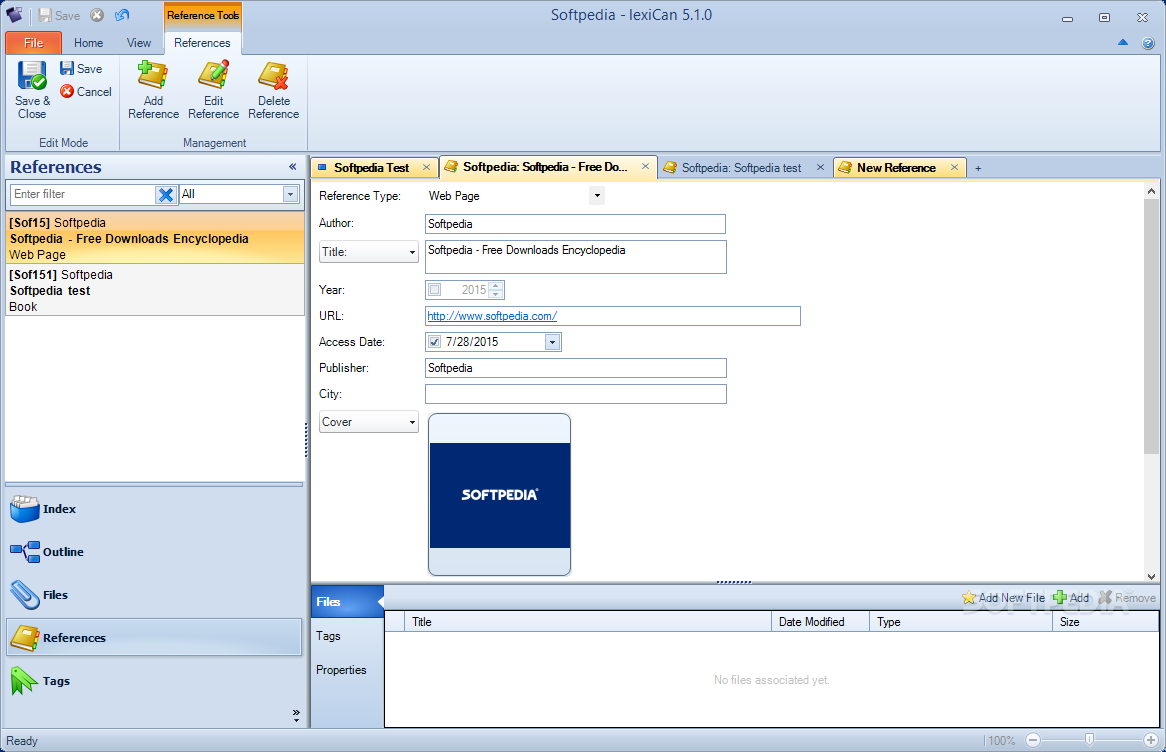Screen dimensions: 1166x752
Task: Expand navigation pane options chevron
Action: (296, 716)
